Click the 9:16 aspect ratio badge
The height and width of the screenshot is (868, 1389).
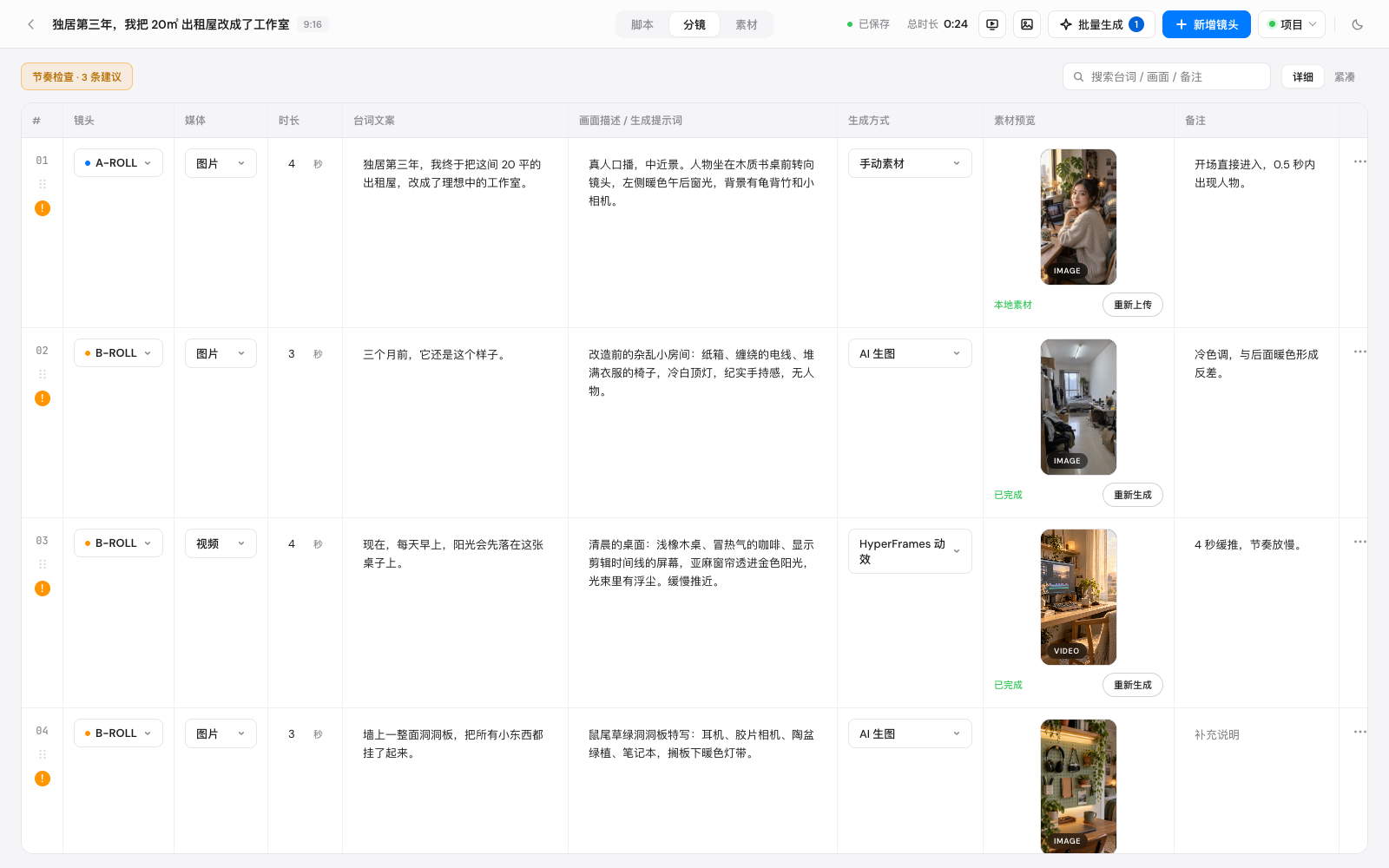click(x=313, y=24)
